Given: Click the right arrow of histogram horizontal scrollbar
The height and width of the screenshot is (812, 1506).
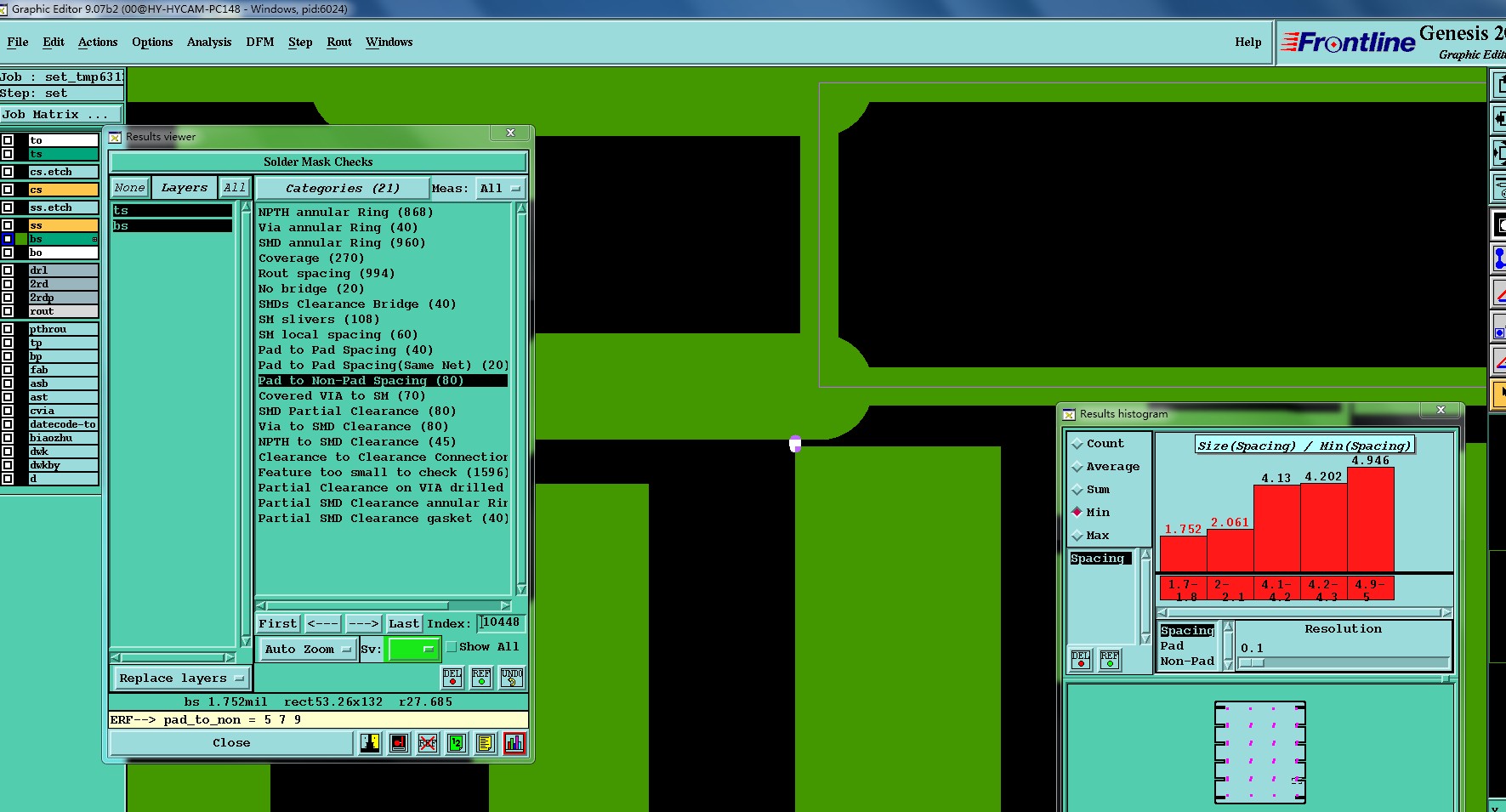Looking at the screenshot, I should (1446, 612).
